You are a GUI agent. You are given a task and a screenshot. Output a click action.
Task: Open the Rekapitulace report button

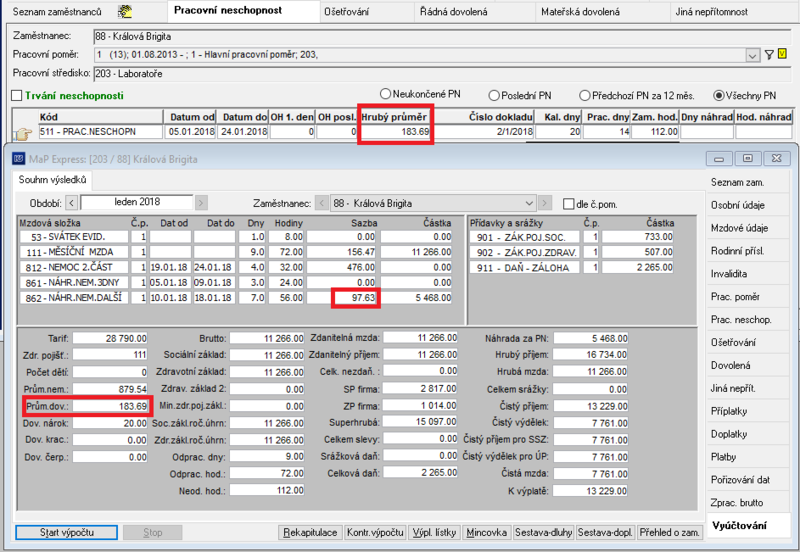click(311, 532)
